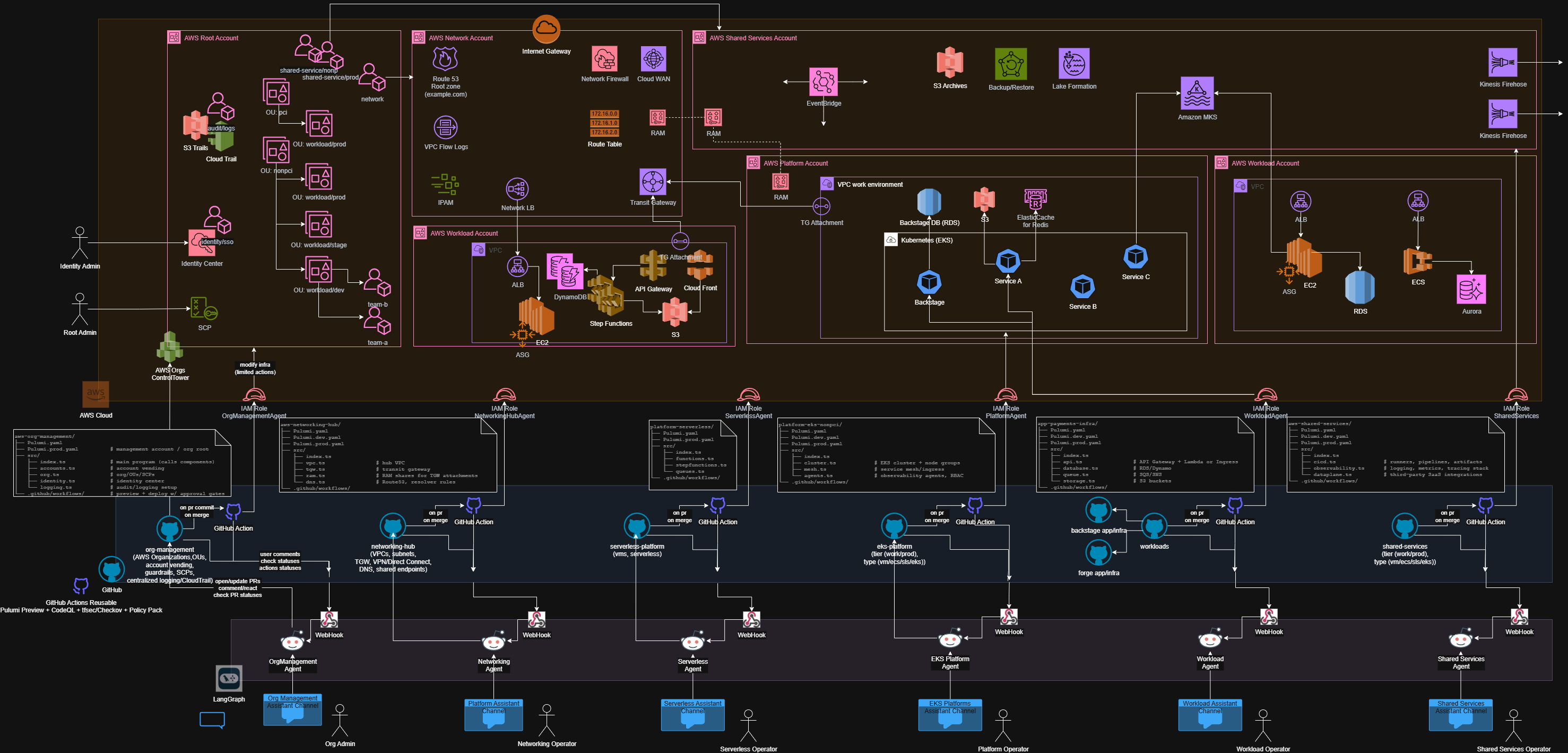Click the Identity Admin actor figure

(80, 243)
